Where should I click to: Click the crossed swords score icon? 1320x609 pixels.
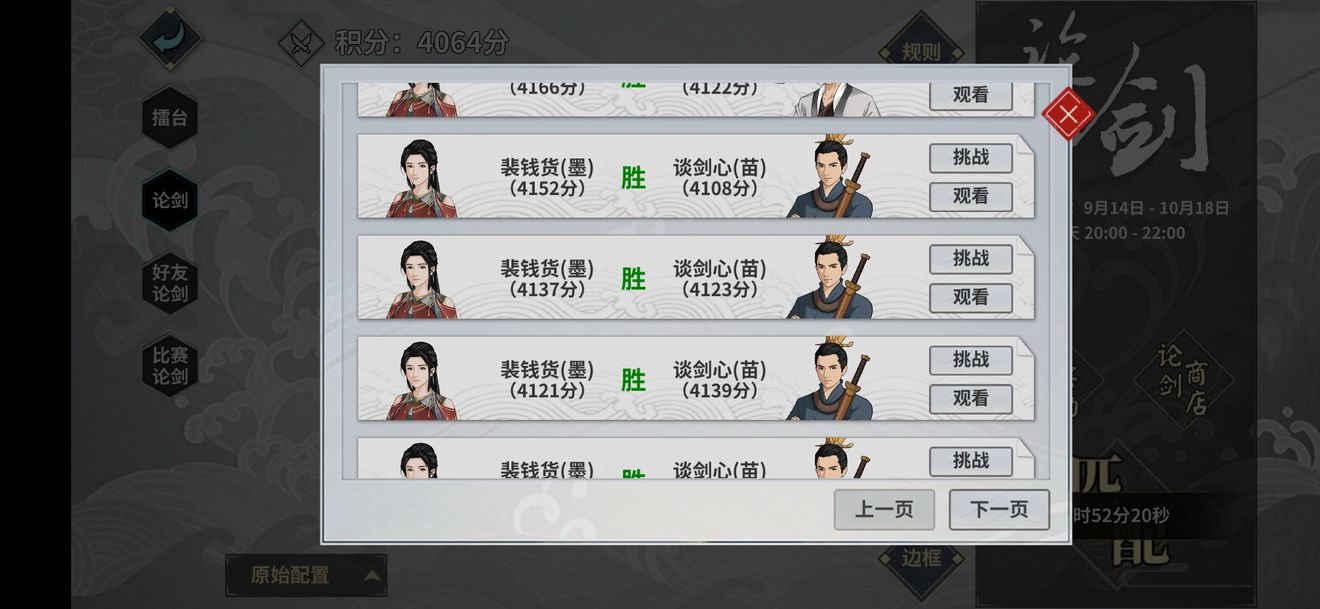tap(300, 43)
